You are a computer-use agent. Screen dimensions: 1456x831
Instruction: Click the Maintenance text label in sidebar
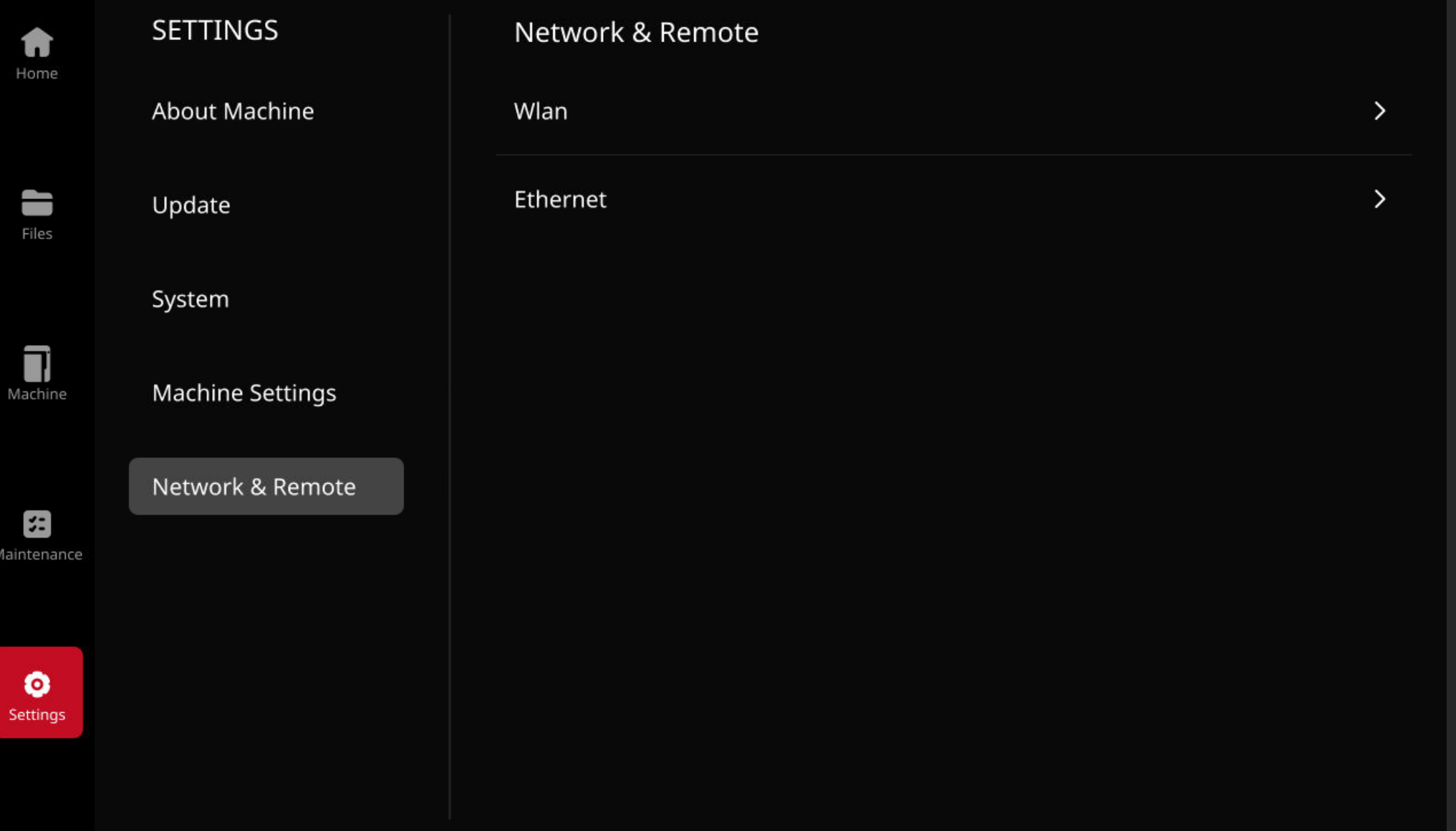tap(41, 554)
